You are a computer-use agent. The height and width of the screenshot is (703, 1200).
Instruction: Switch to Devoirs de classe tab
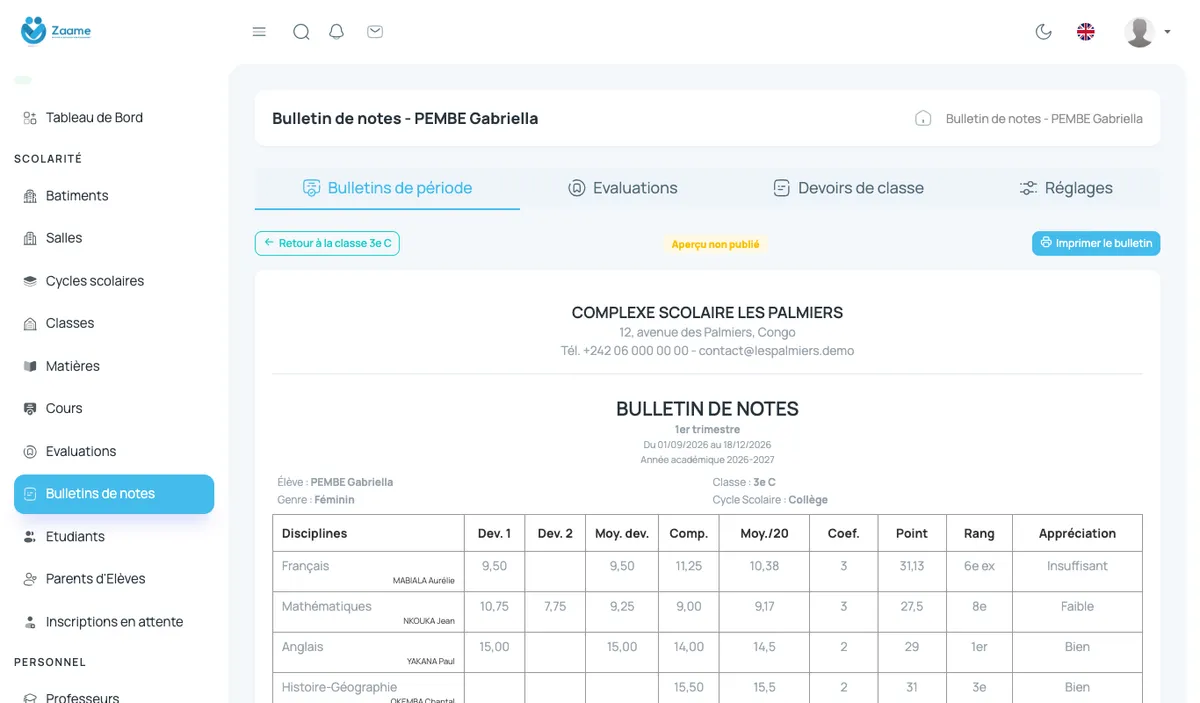(848, 188)
